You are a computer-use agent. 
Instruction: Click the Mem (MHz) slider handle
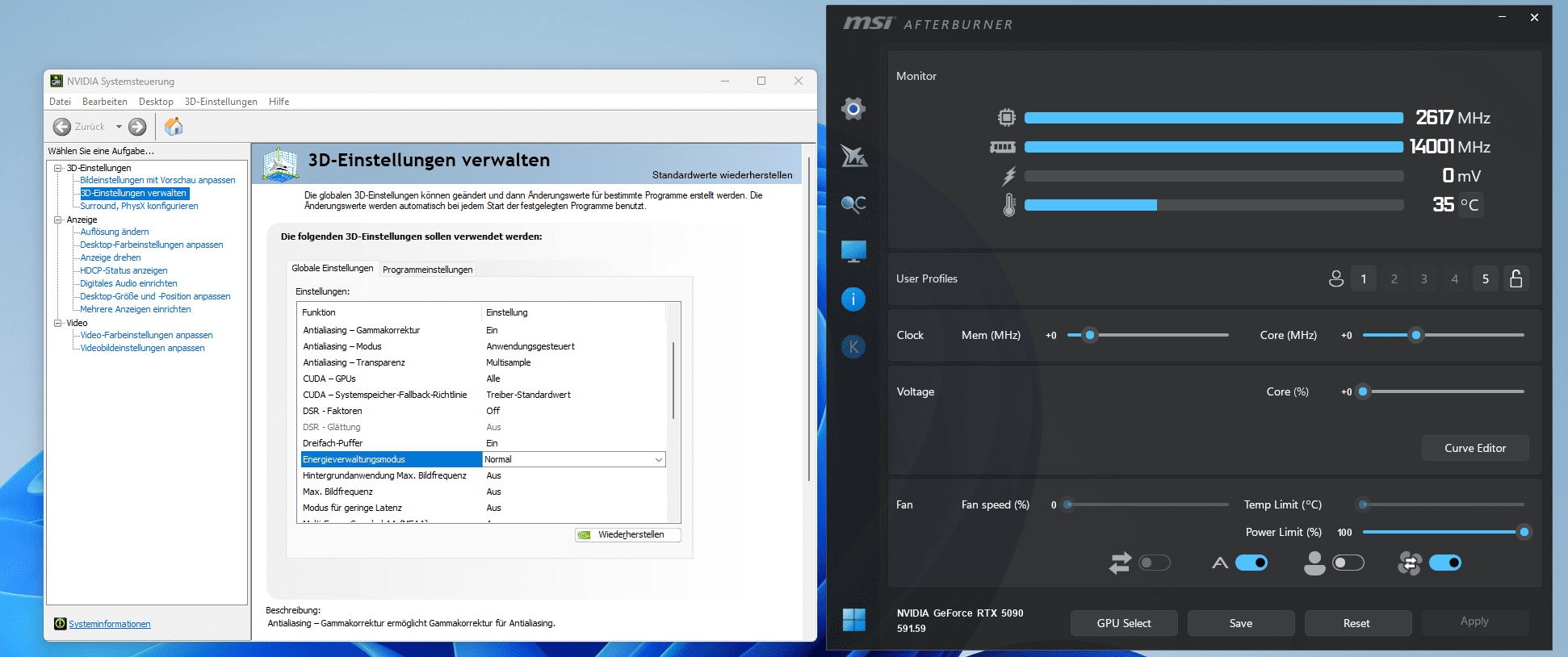click(x=1090, y=335)
